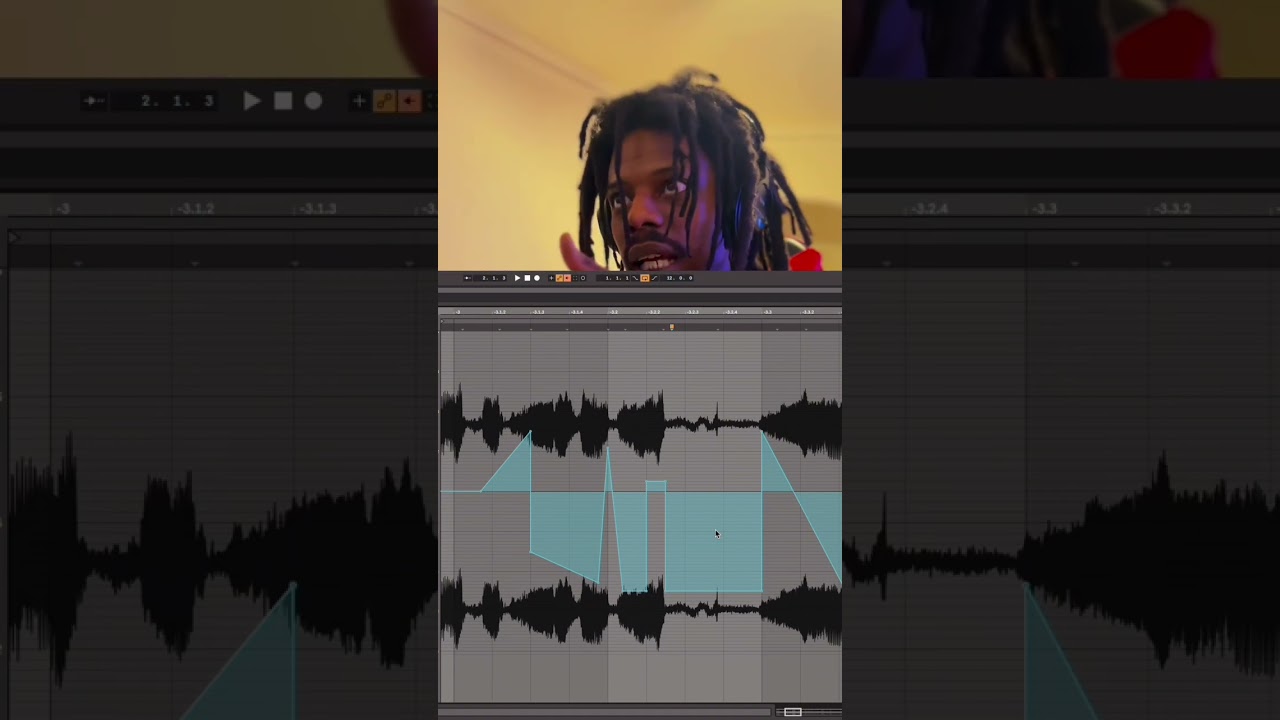This screenshot has width=1280, height=720.
Task: Click the Session Record circle icon
Action: click(583, 278)
